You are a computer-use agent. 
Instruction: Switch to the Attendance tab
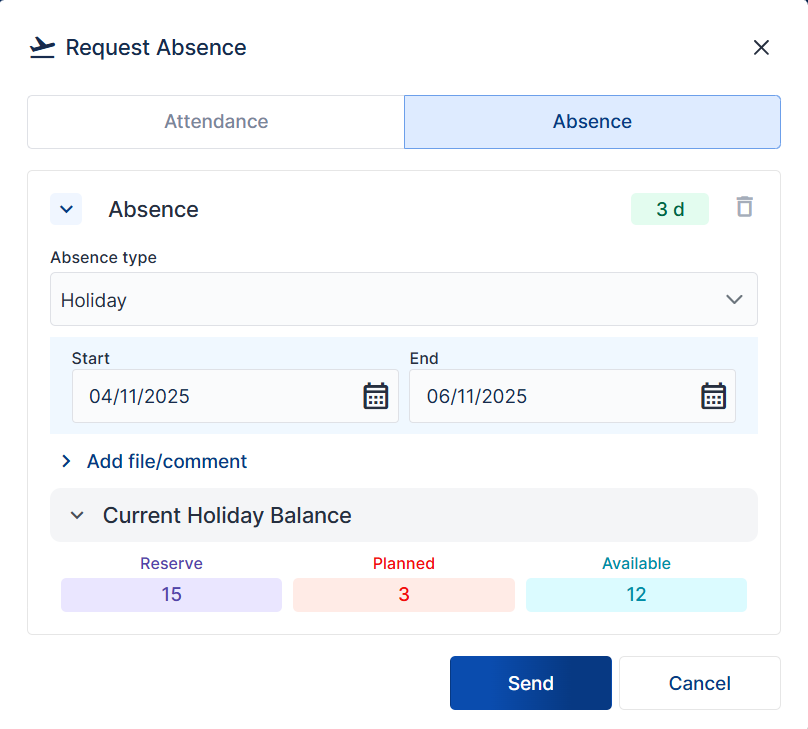tap(215, 121)
